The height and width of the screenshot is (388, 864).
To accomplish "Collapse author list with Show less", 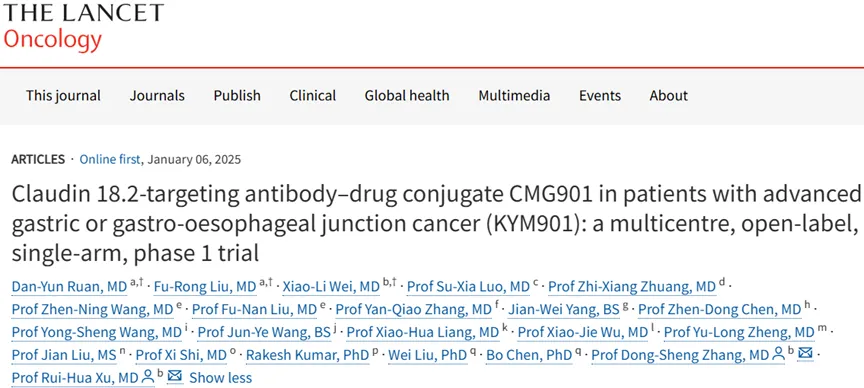I will point(220,378).
